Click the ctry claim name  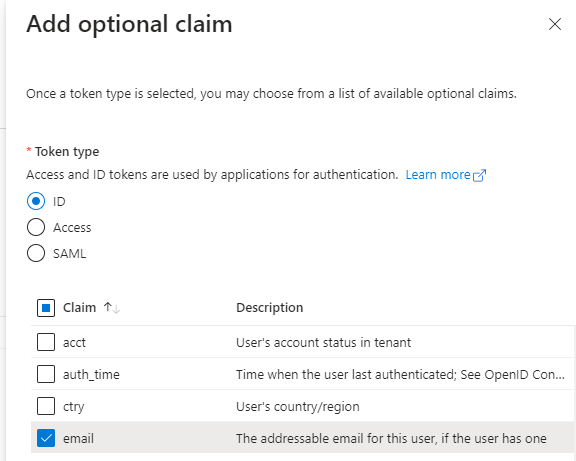click(x=73, y=407)
